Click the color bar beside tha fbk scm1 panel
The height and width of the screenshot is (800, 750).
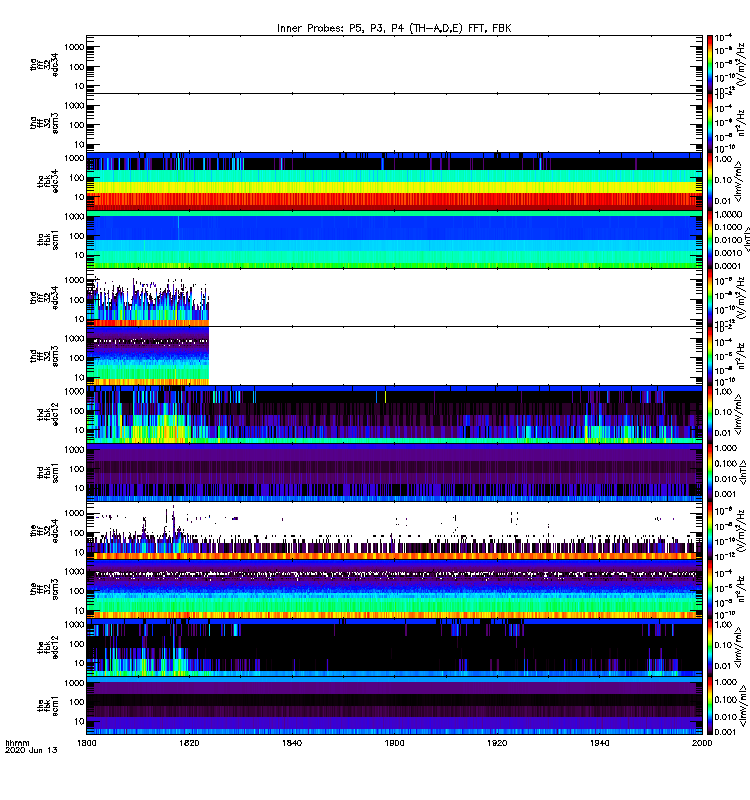[710, 239]
